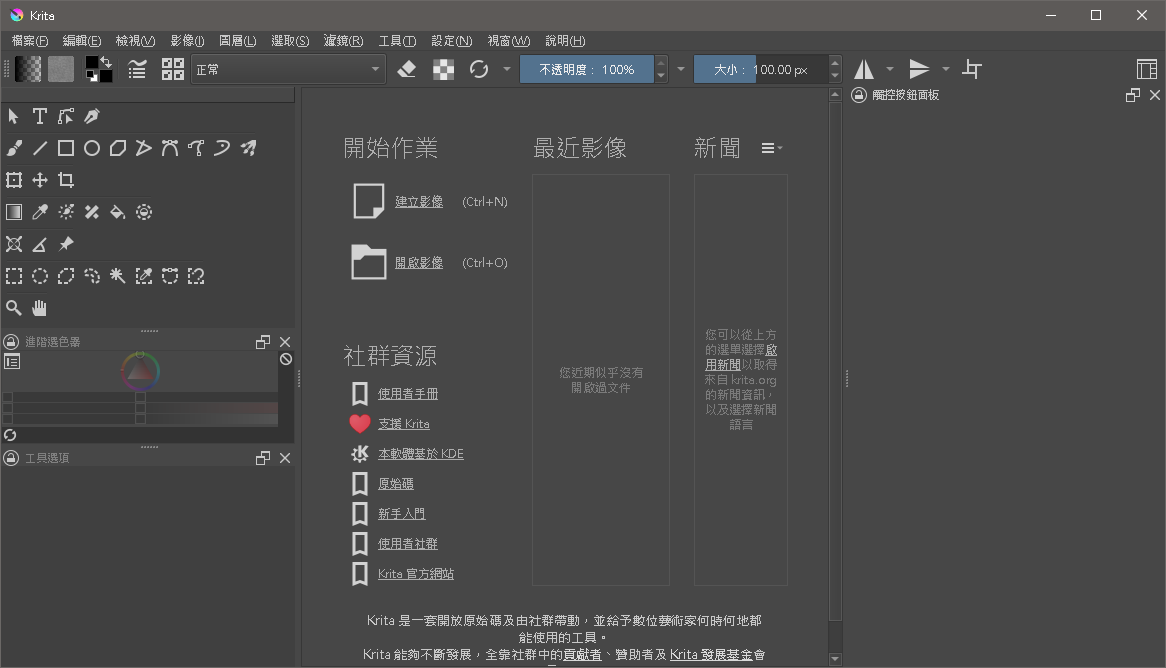This screenshot has width=1166, height=668.
Task: Open the 編輯(E) menu
Action: point(82,41)
